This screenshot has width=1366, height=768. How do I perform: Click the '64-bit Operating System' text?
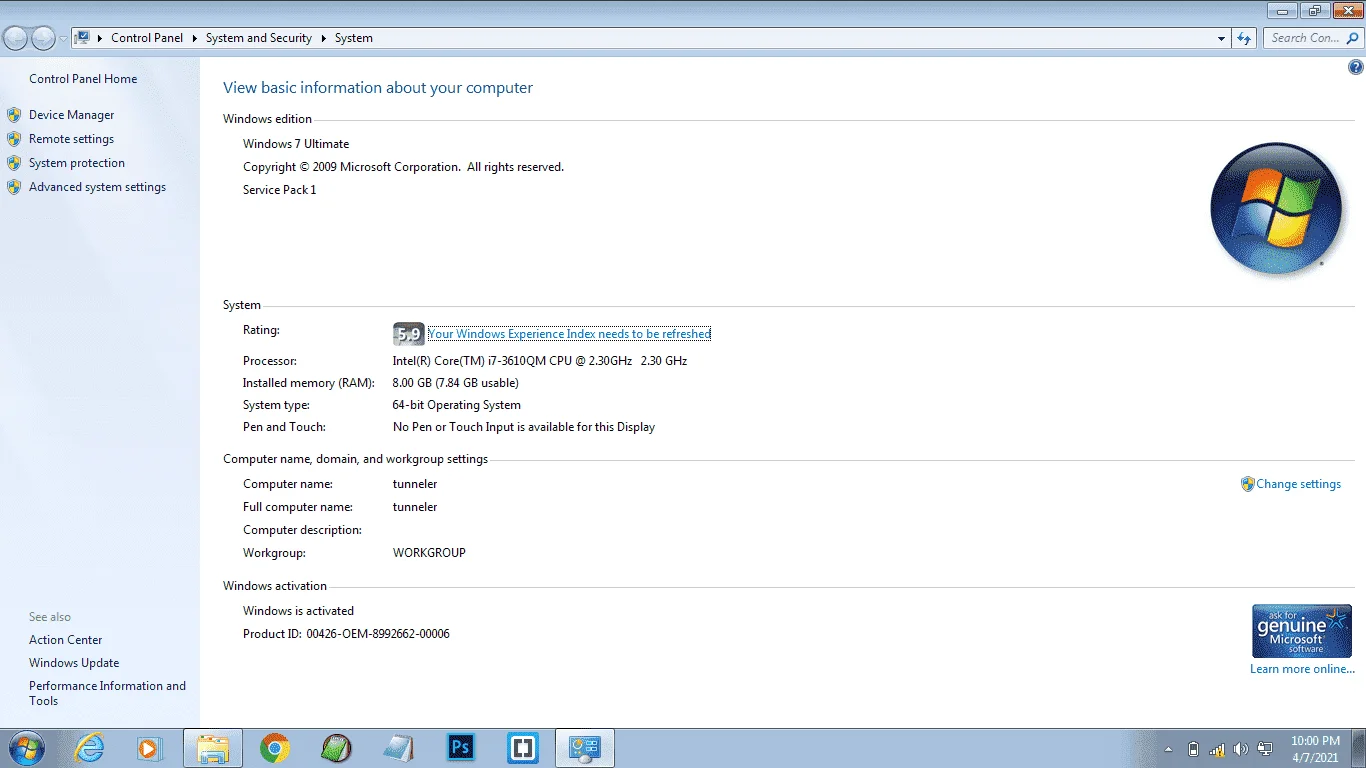pos(457,405)
